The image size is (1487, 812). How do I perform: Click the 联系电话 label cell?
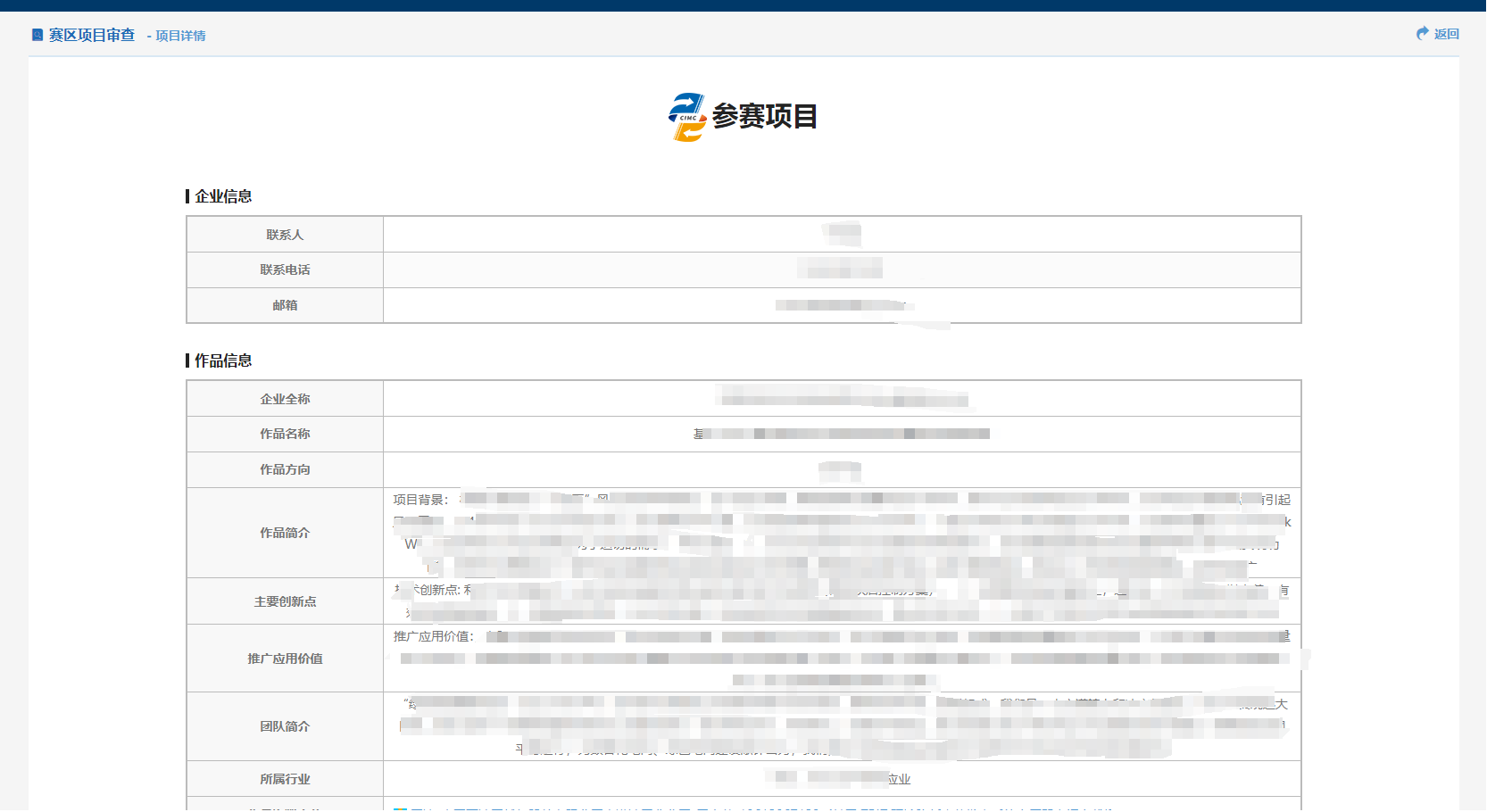(x=285, y=269)
